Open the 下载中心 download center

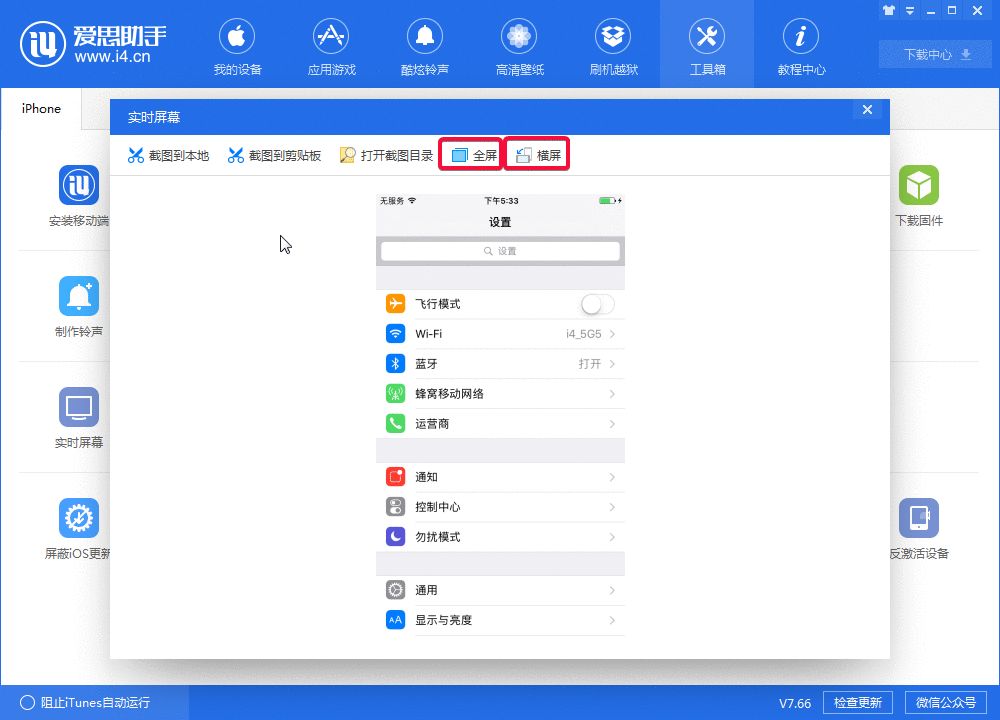pos(934,55)
